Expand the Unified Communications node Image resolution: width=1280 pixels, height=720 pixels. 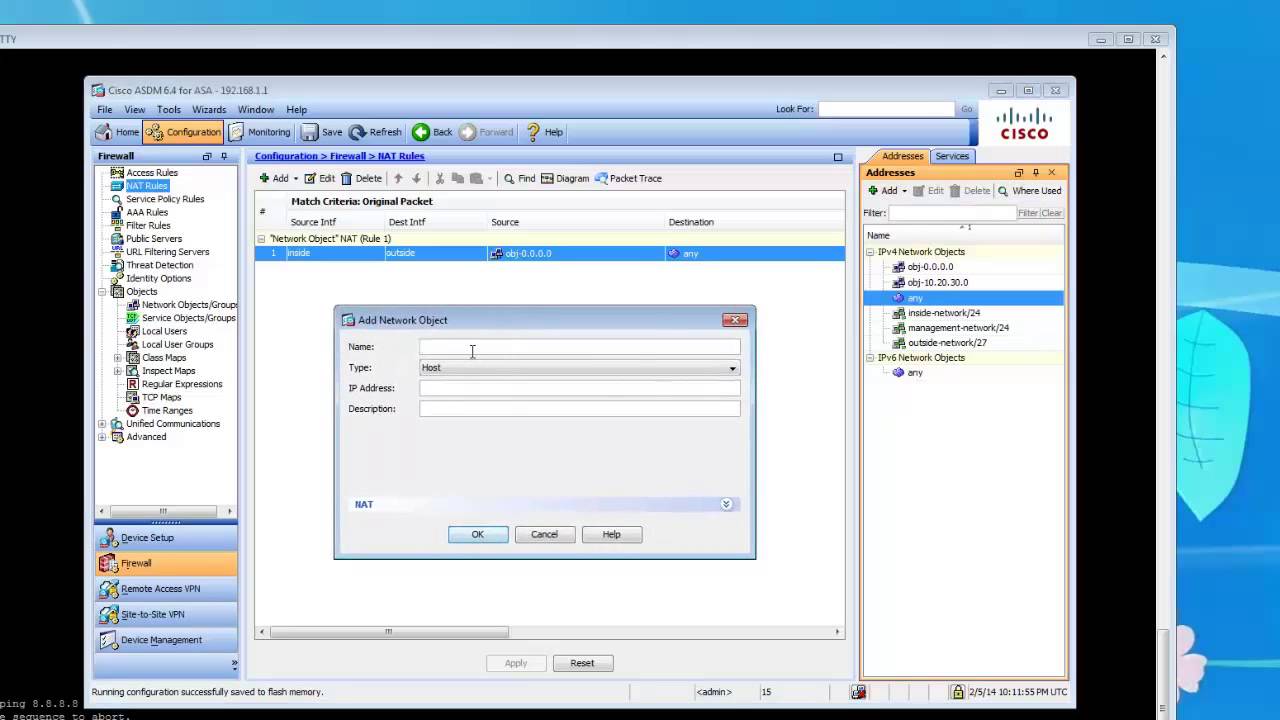coord(102,424)
